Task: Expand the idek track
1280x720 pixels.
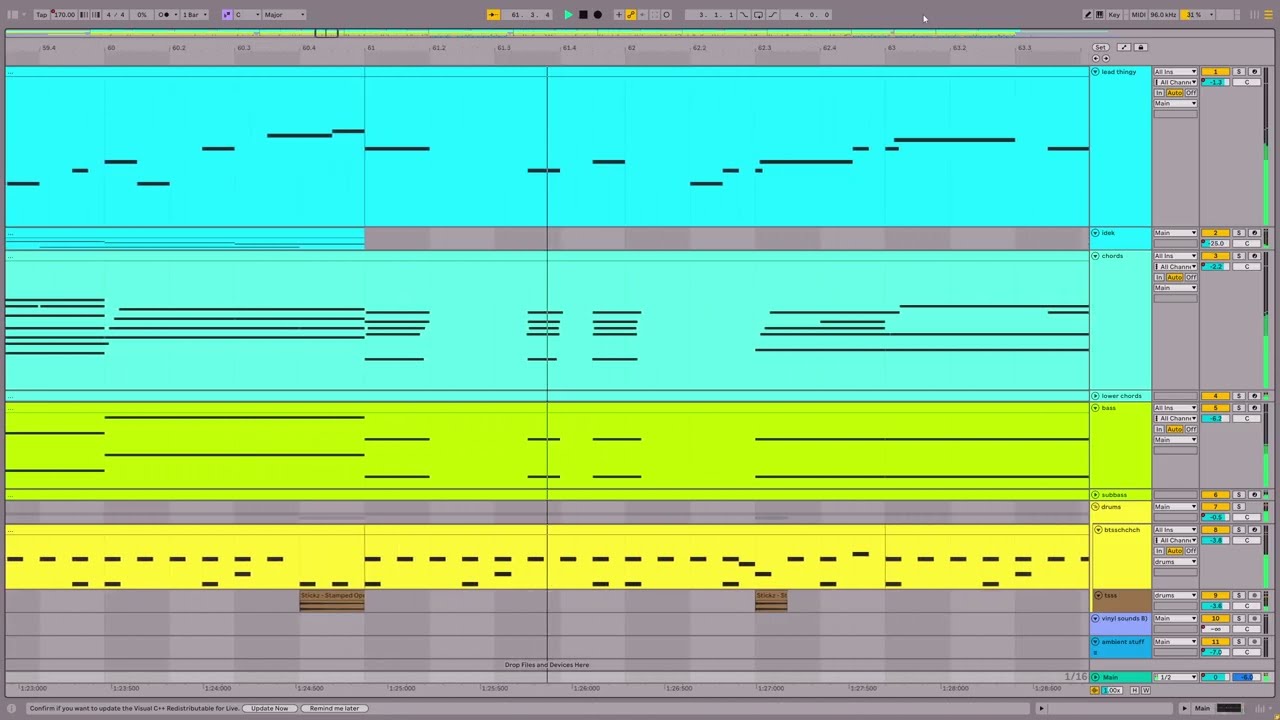Action: click(x=1095, y=233)
